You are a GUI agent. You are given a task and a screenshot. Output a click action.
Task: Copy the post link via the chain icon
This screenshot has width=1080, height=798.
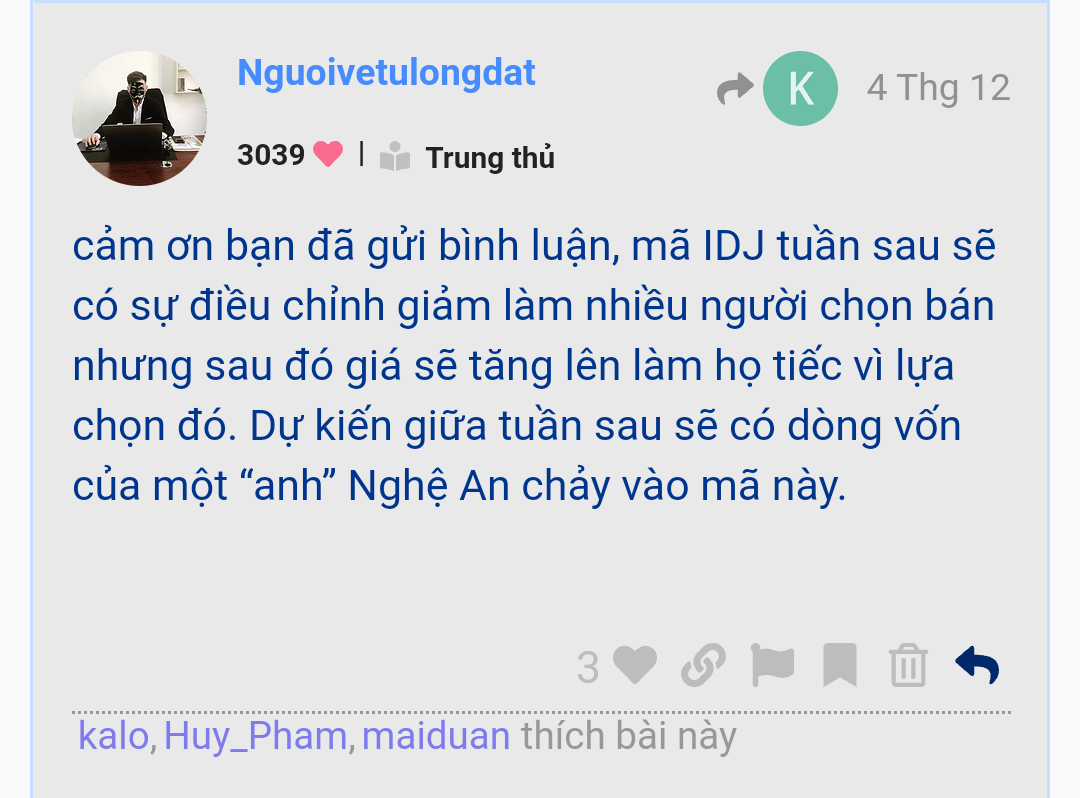tap(703, 665)
